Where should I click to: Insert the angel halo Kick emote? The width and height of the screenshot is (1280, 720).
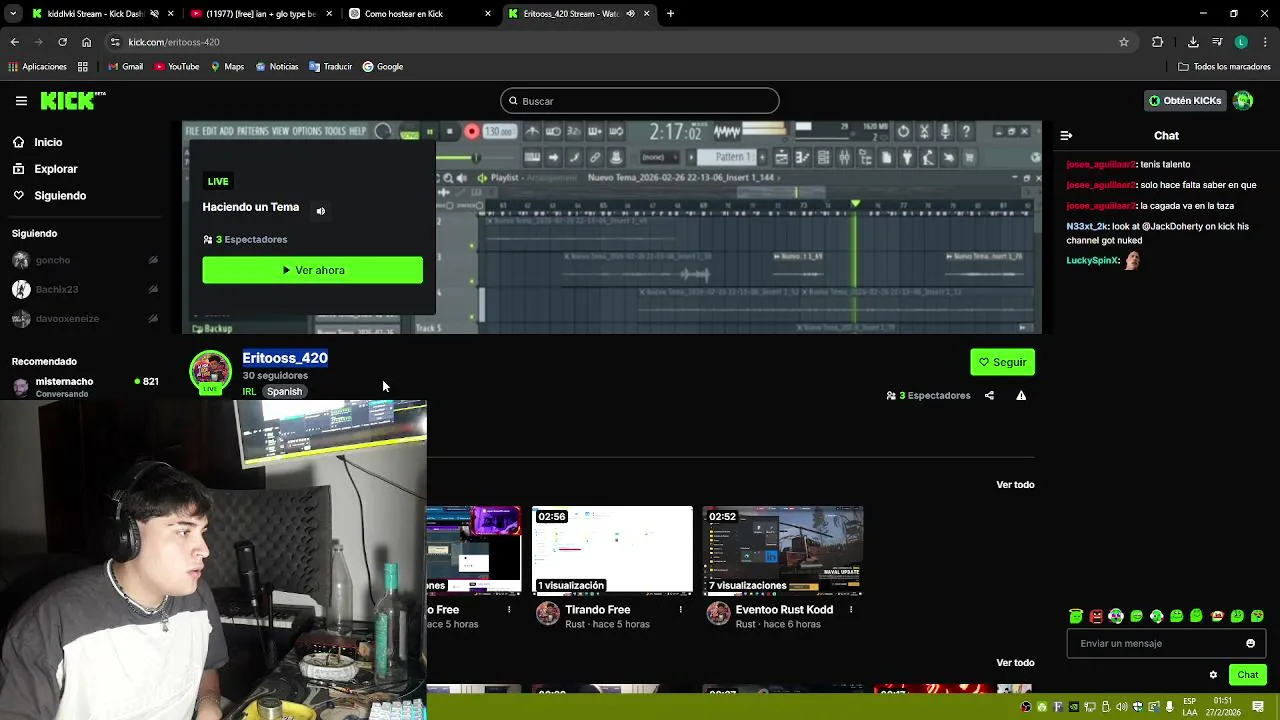click(x=1076, y=616)
